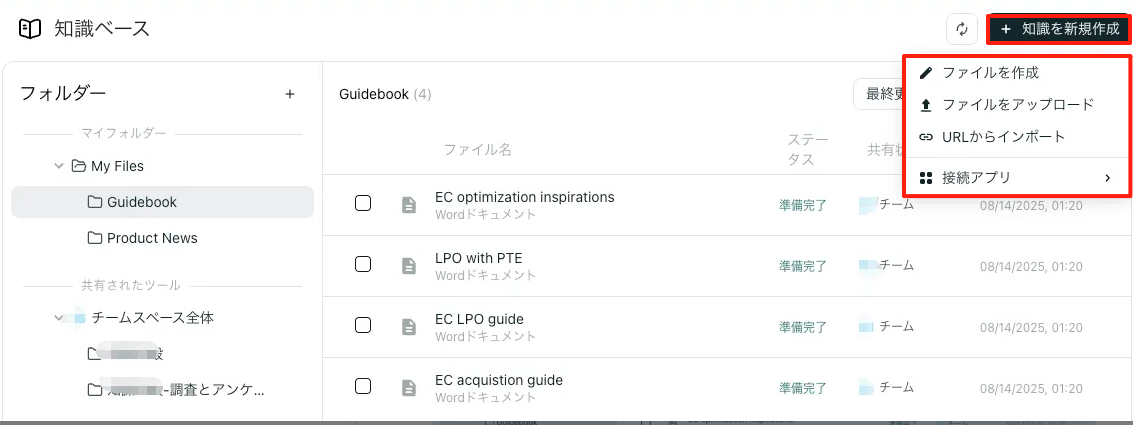Tick the EC LPO guide checkbox

(363, 325)
